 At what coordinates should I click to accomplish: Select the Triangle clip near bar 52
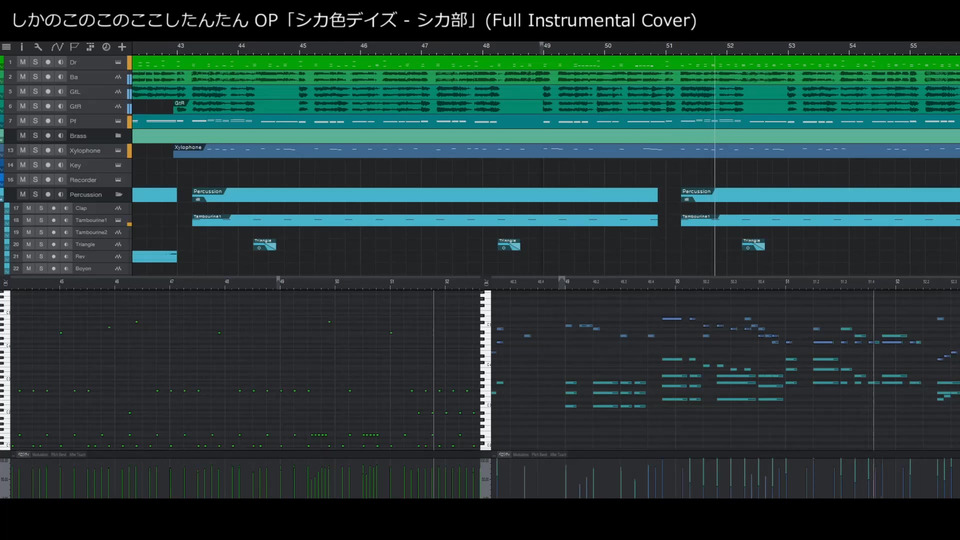click(x=753, y=244)
